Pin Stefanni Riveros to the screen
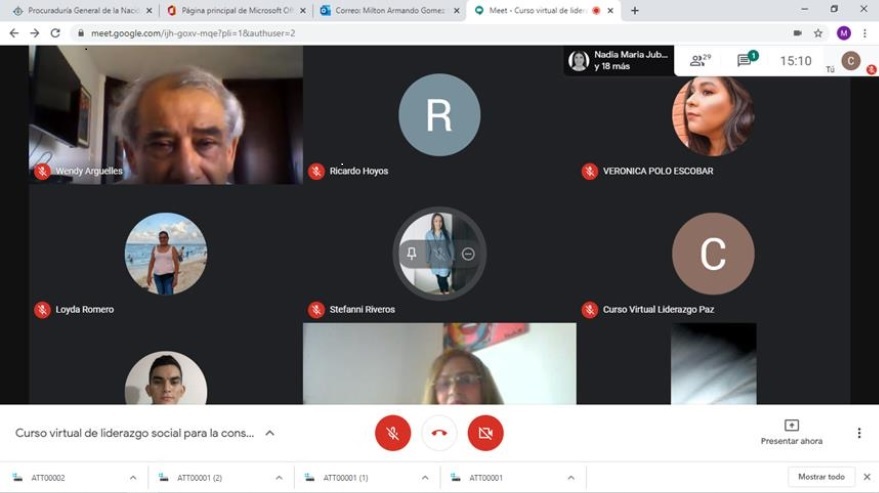This screenshot has height=493, width=879. click(x=411, y=254)
